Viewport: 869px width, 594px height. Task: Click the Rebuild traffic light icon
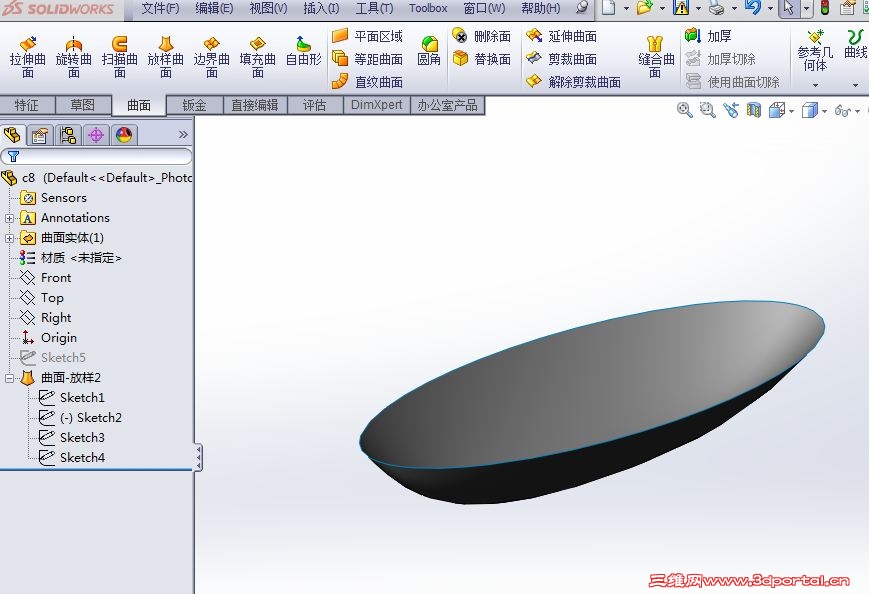point(825,8)
